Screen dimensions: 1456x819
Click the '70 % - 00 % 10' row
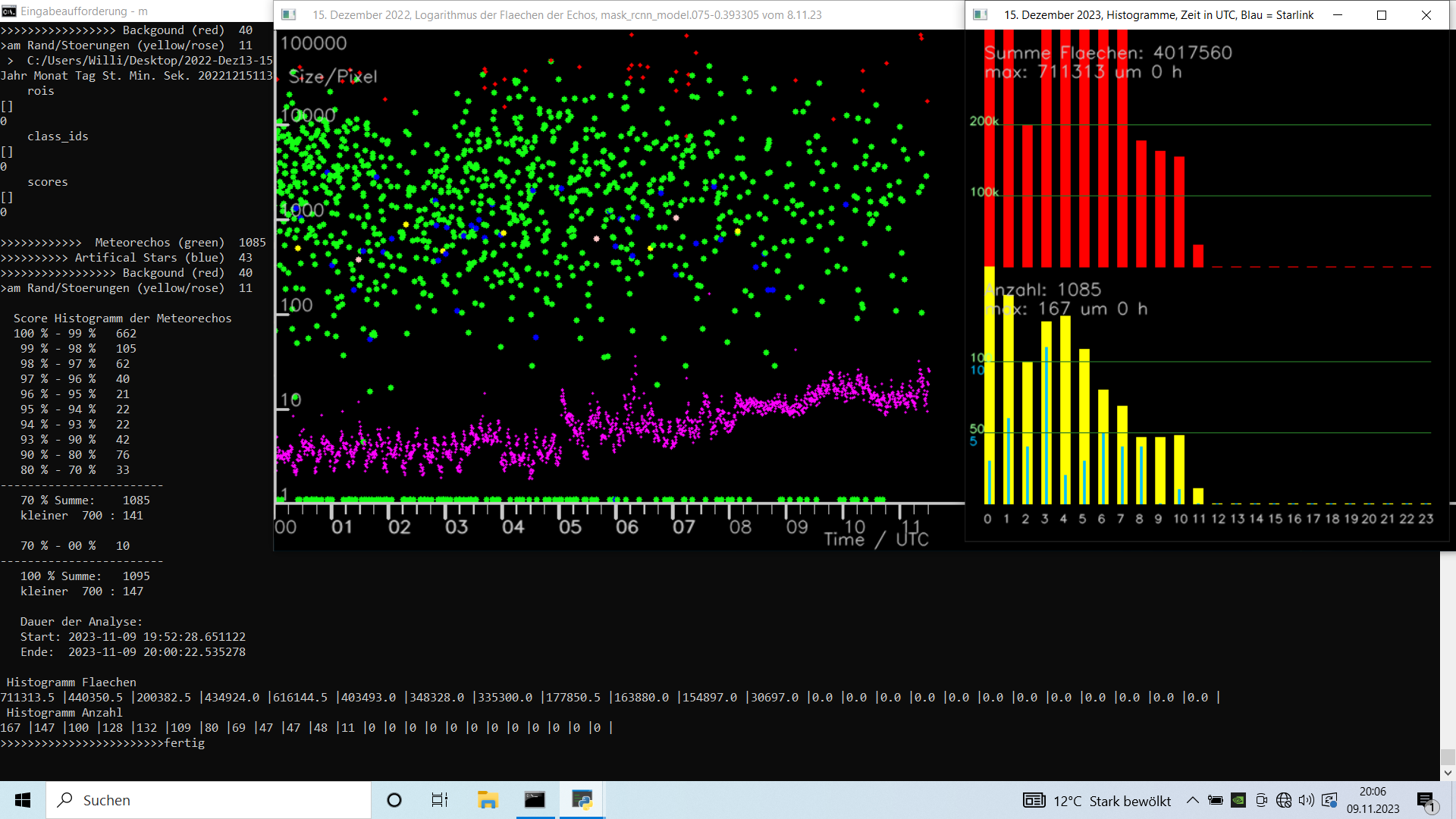pyautogui.click(x=75, y=546)
